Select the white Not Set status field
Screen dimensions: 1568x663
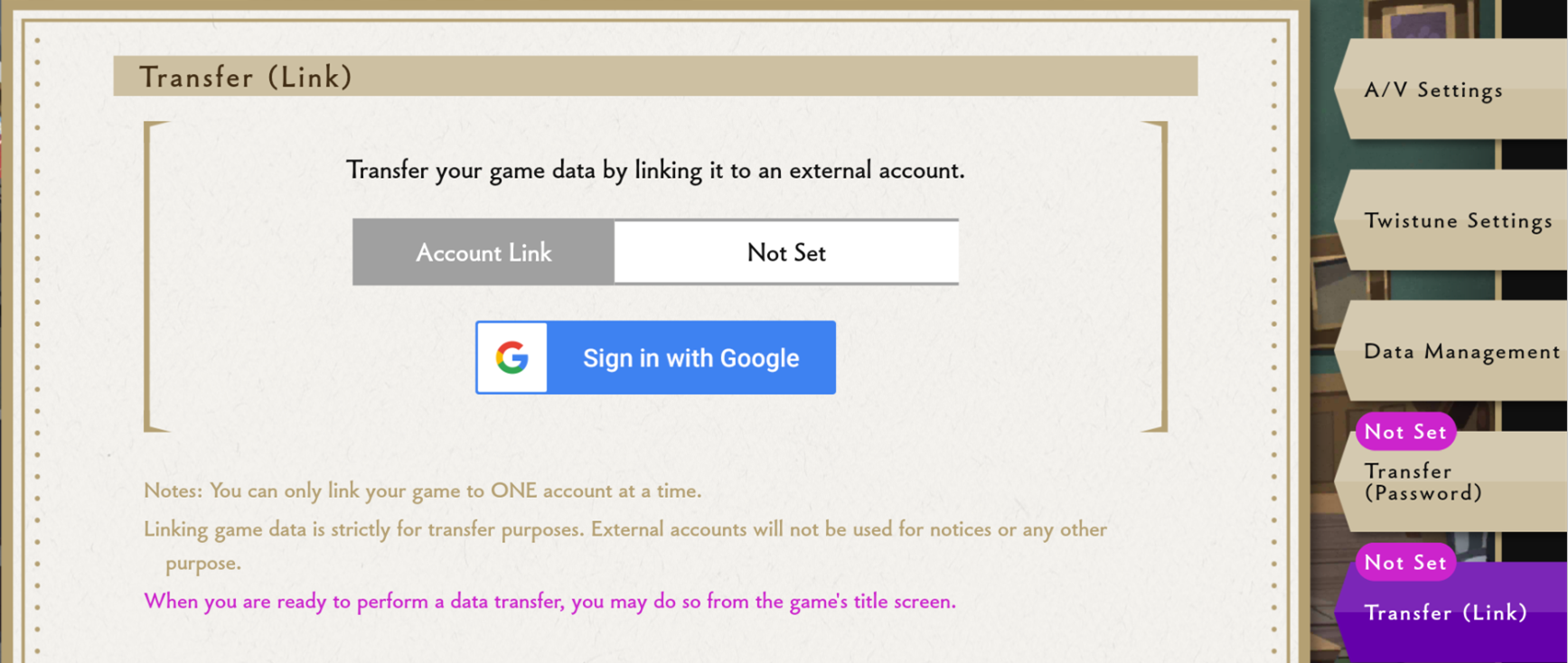coord(786,252)
